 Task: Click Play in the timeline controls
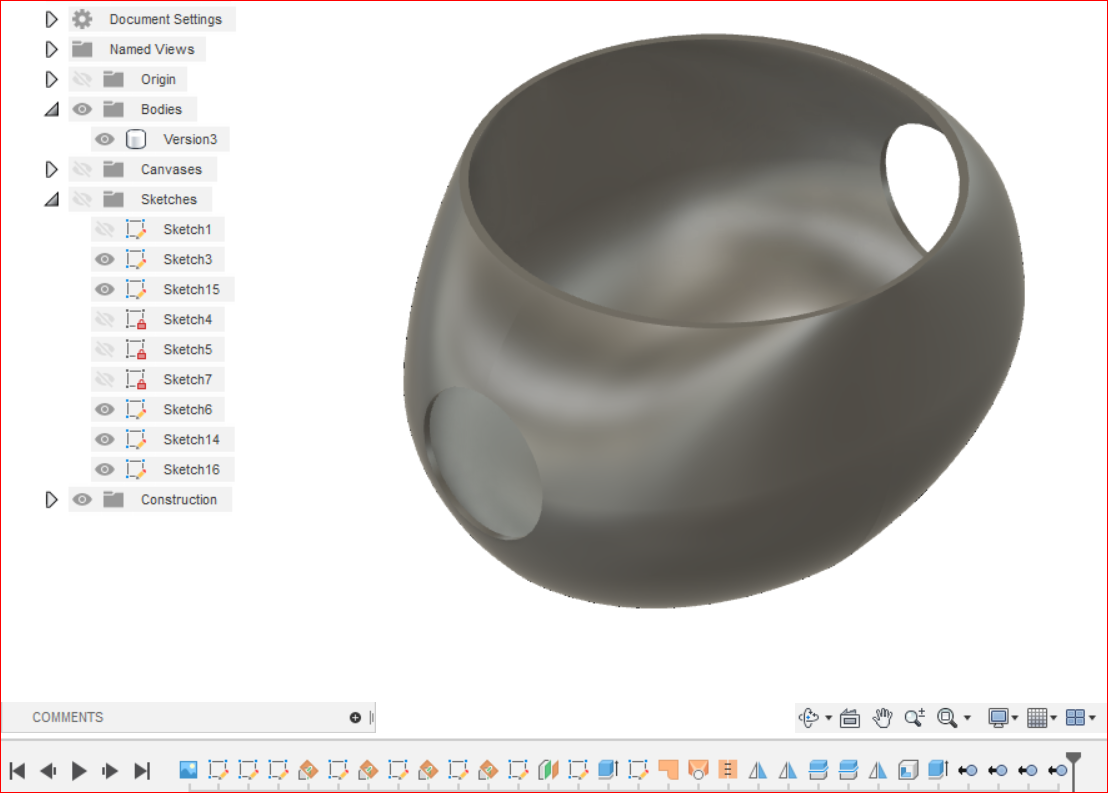click(x=79, y=770)
